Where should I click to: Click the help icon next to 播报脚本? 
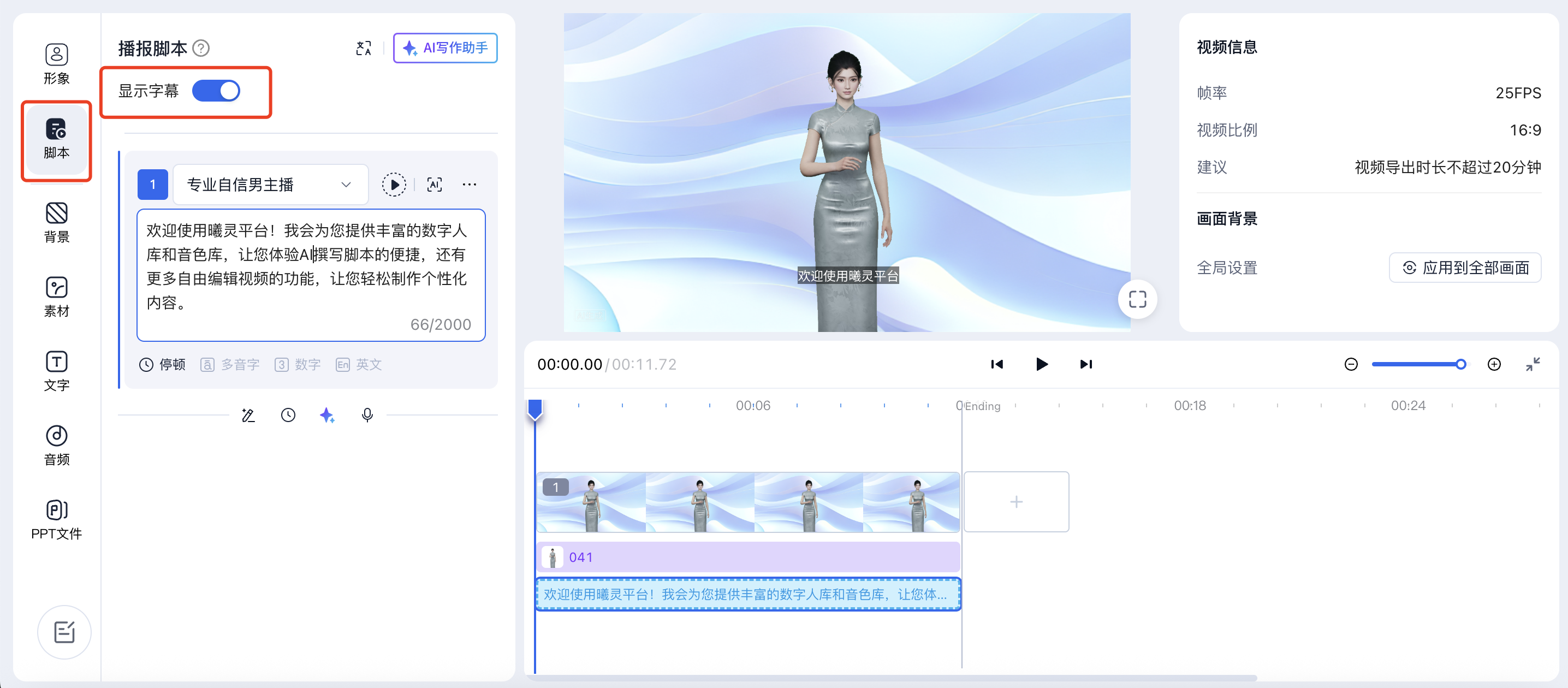(x=201, y=48)
